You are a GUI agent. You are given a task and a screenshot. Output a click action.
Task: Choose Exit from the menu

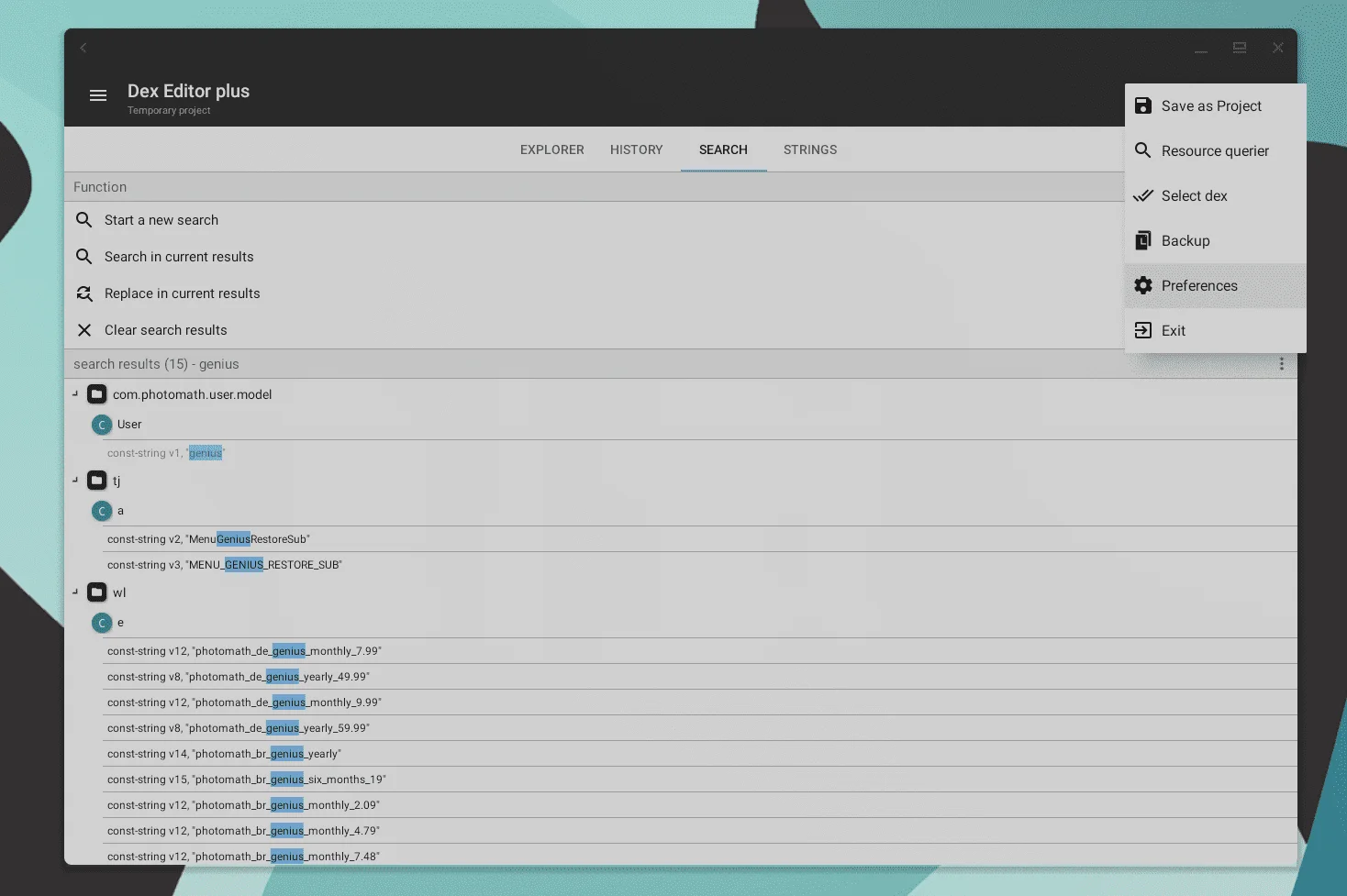(1215, 330)
